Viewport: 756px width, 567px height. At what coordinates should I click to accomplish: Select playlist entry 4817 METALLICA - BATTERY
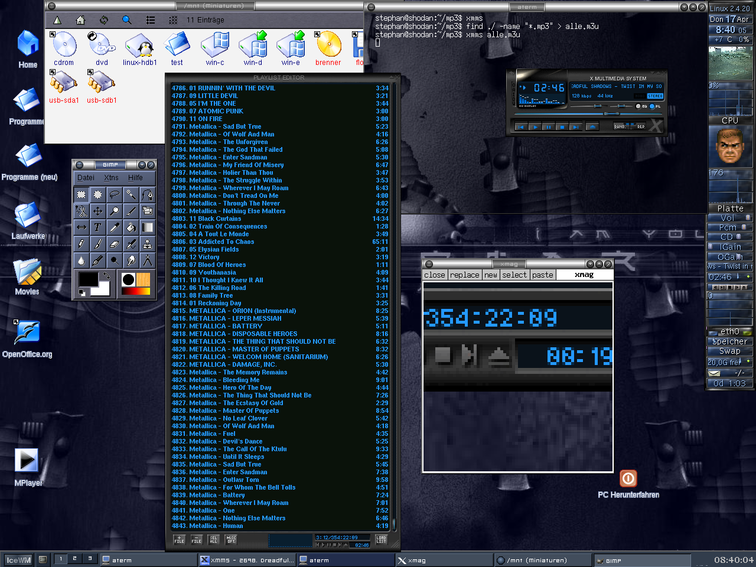pos(280,326)
